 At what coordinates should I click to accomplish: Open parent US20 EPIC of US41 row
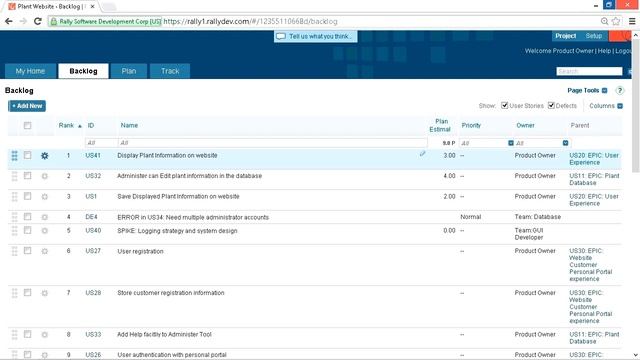[x=594, y=159]
